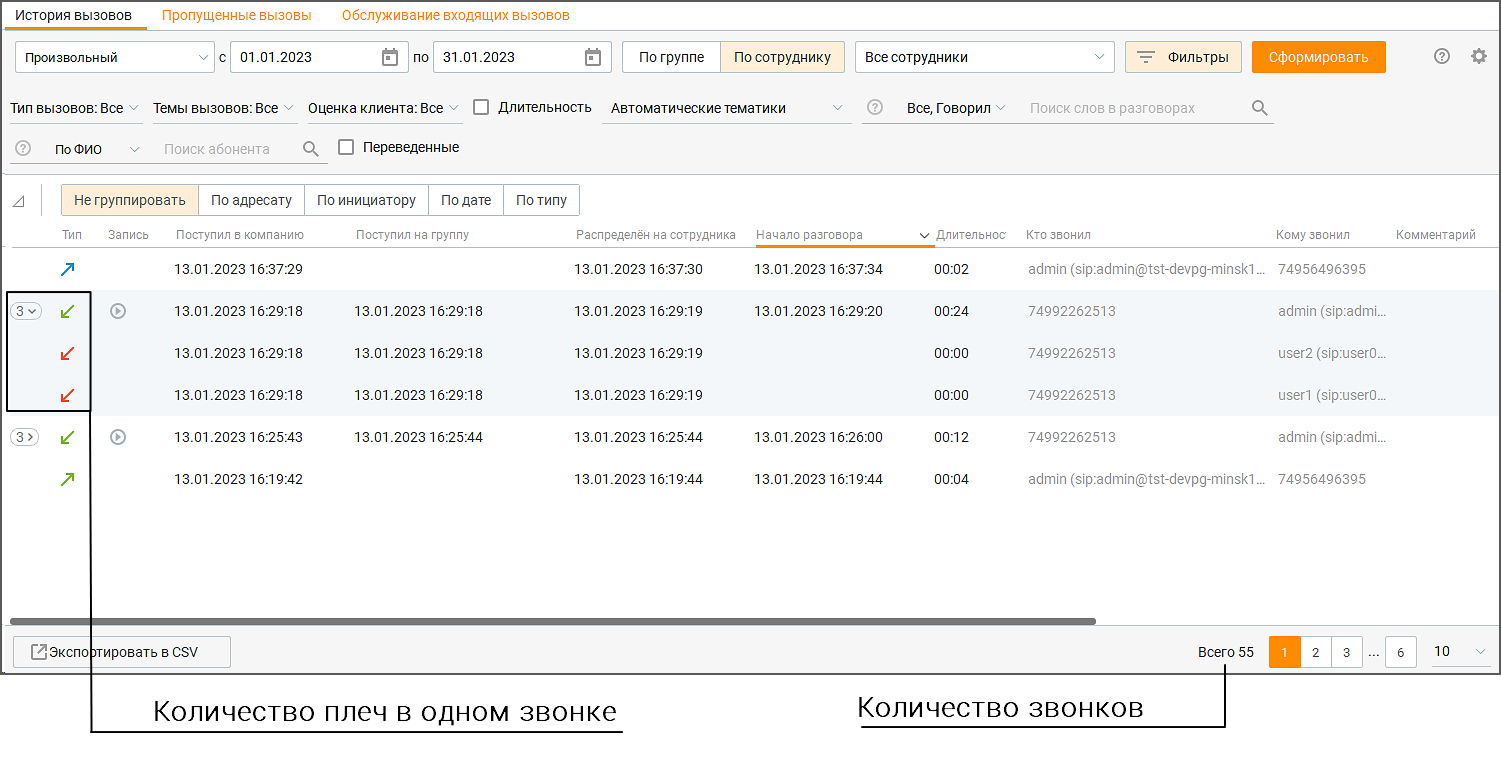
Task: Collapse the expanded 3-leg call at 16:29:18
Action: 26,311
